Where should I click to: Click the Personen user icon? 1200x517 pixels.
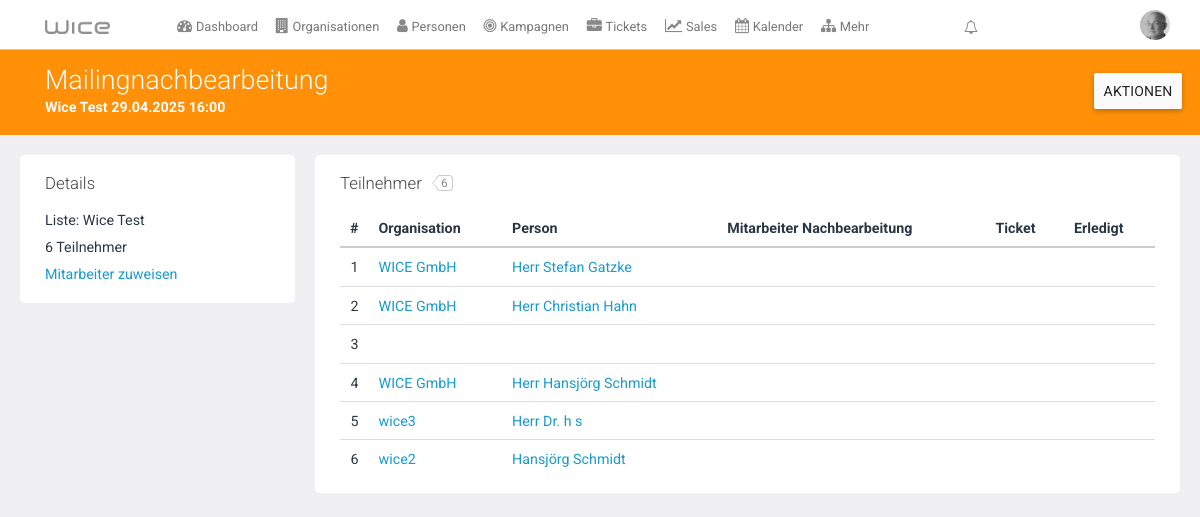pos(402,26)
